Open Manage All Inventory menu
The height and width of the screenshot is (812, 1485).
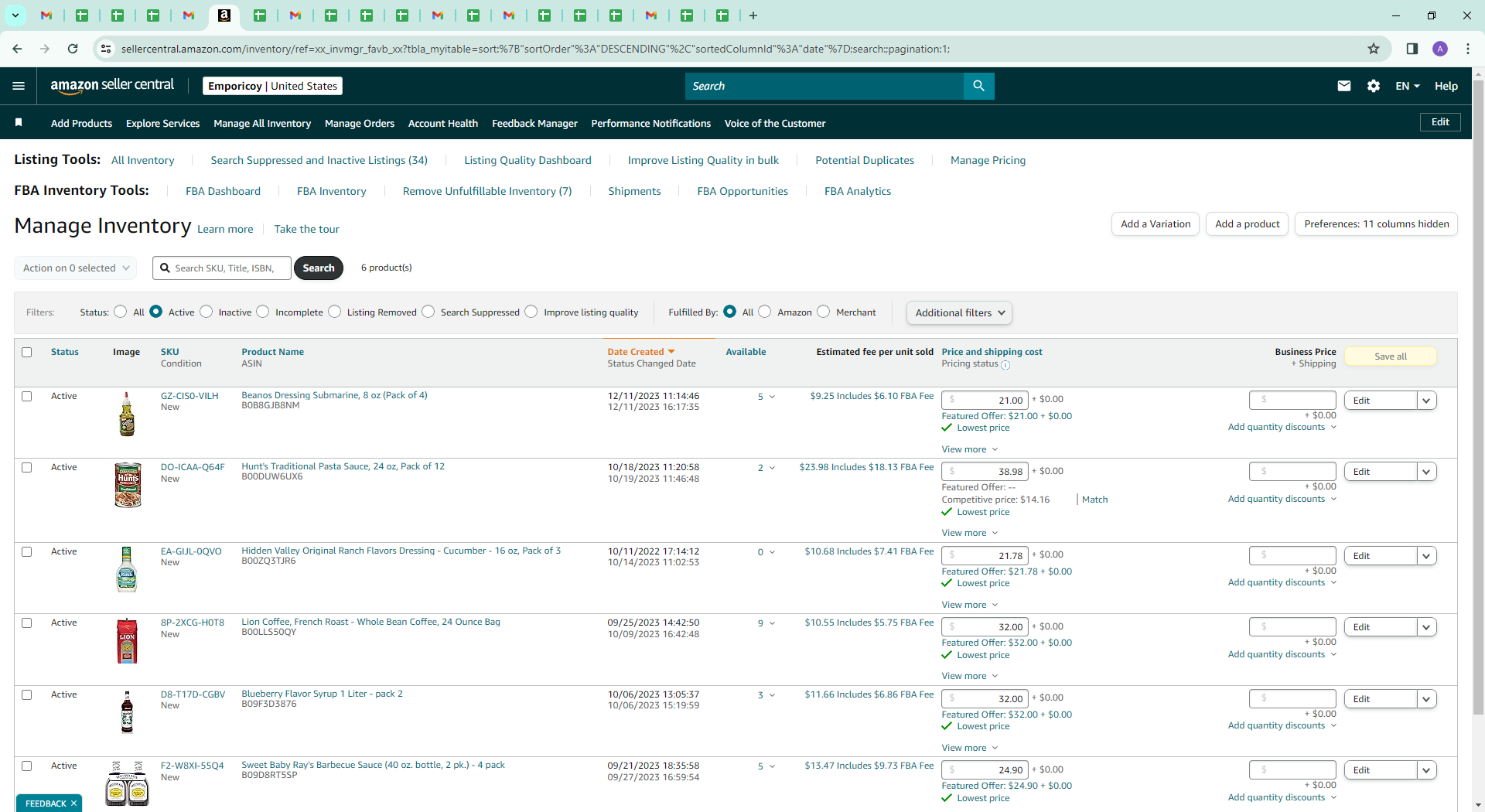click(x=262, y=123)
